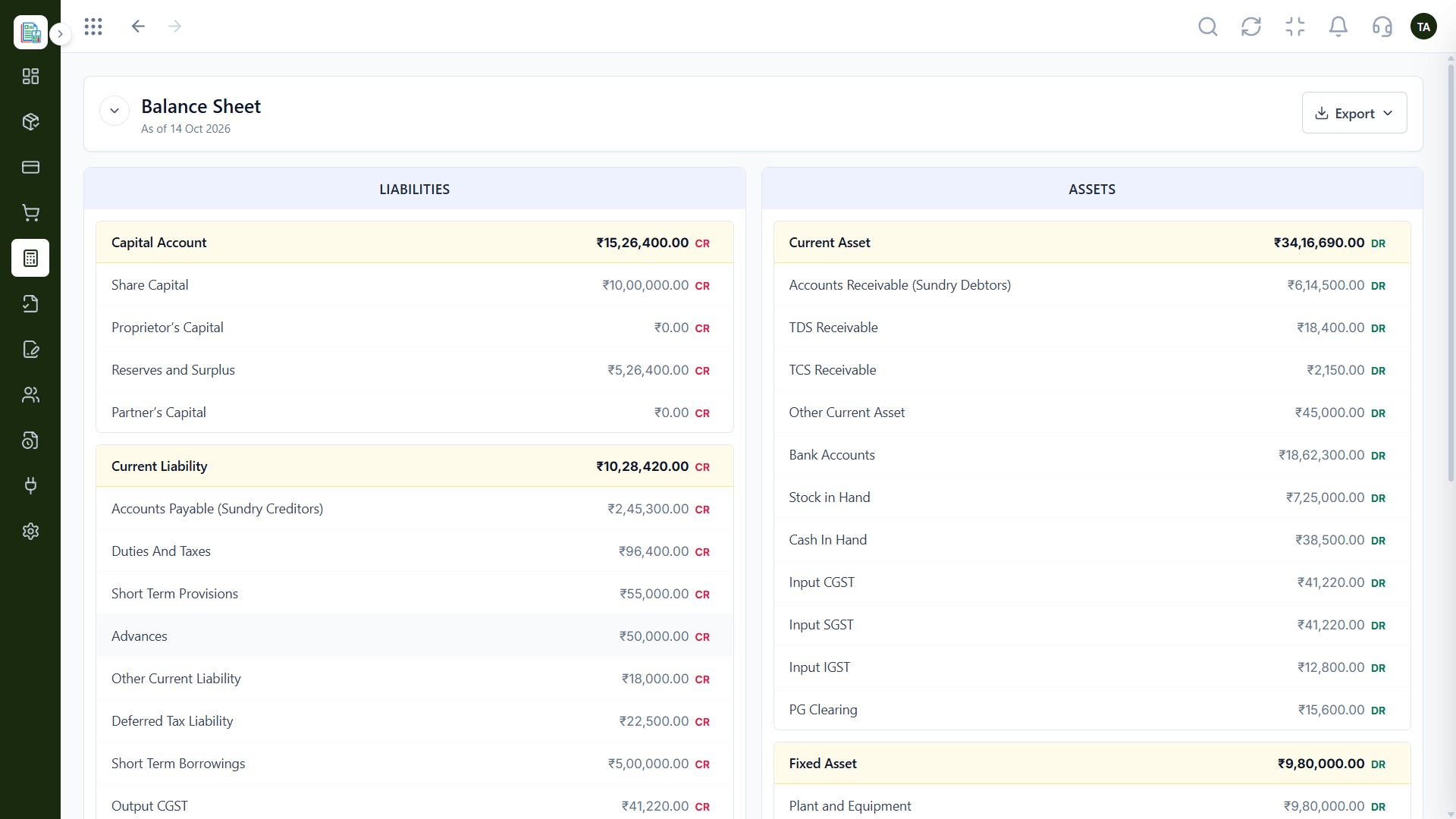This screenshot has height=819, width=1456.
Task: Open the edit note icon in sidebar
Action: pos(30,350)
